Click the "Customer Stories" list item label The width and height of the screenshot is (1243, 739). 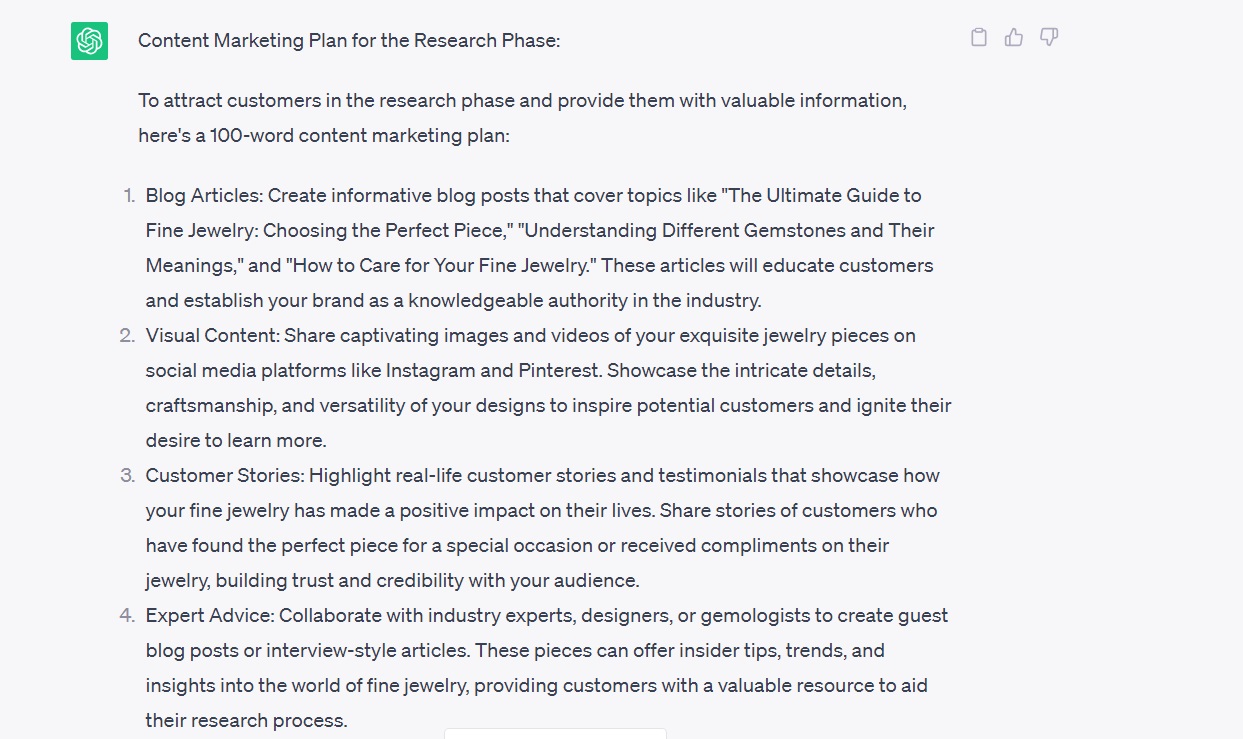224,476
